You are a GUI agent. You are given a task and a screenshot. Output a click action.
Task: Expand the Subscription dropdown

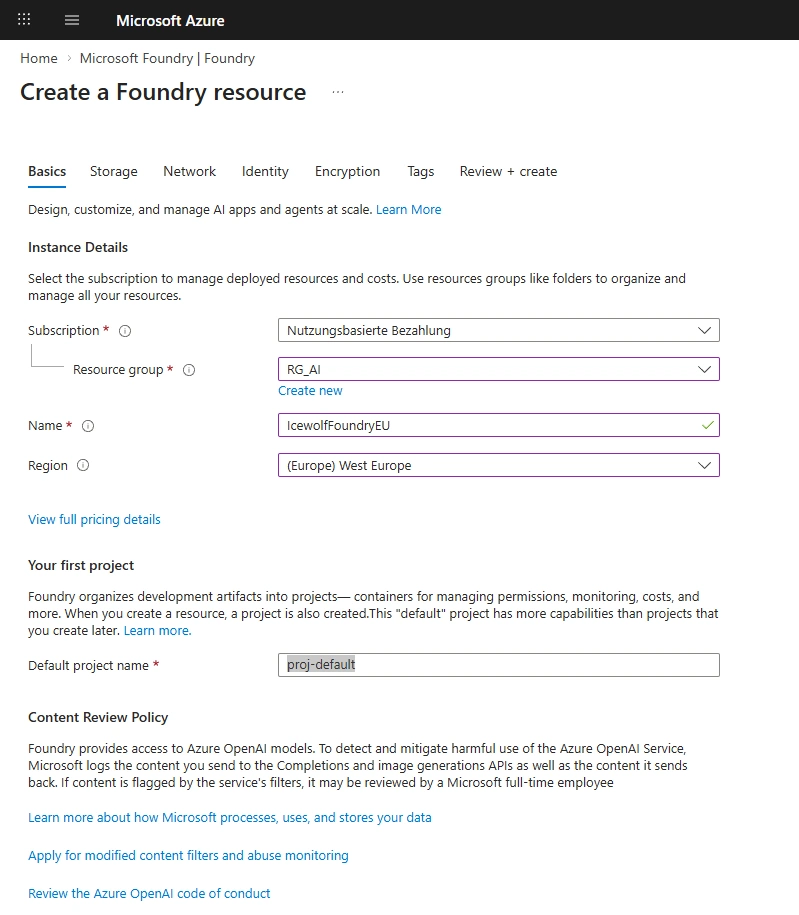point(498,330)
